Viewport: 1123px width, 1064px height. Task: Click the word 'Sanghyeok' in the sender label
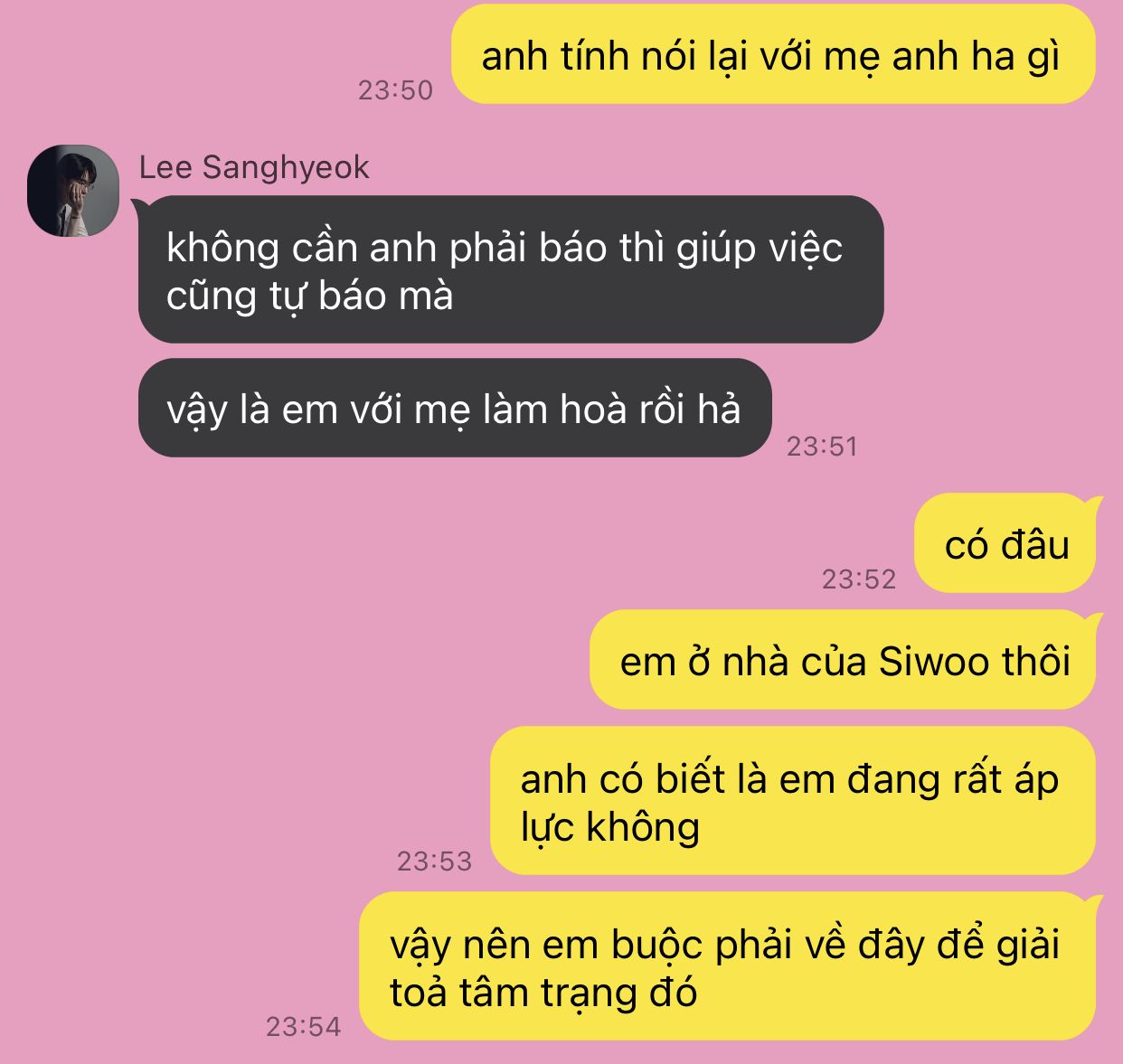click(286, 168)
